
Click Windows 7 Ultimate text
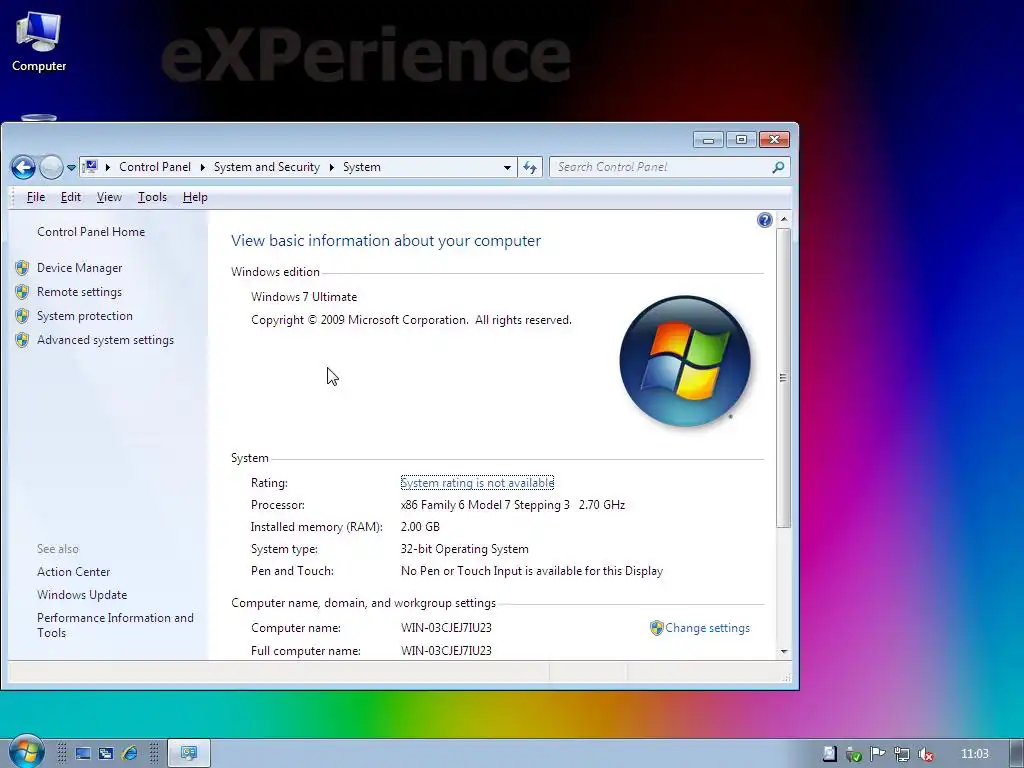click(x=304, y=297)
